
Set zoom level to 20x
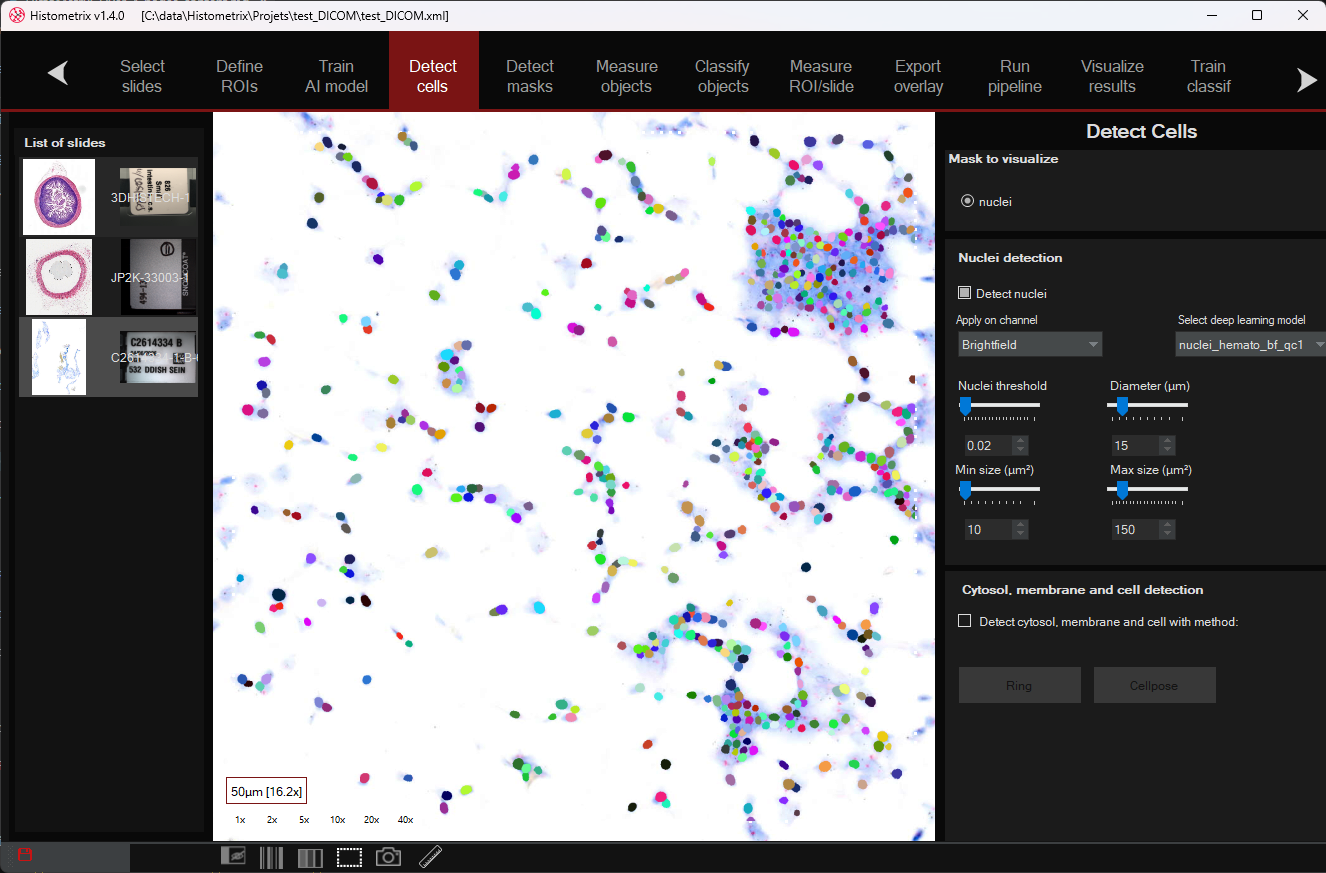[371, 820]
